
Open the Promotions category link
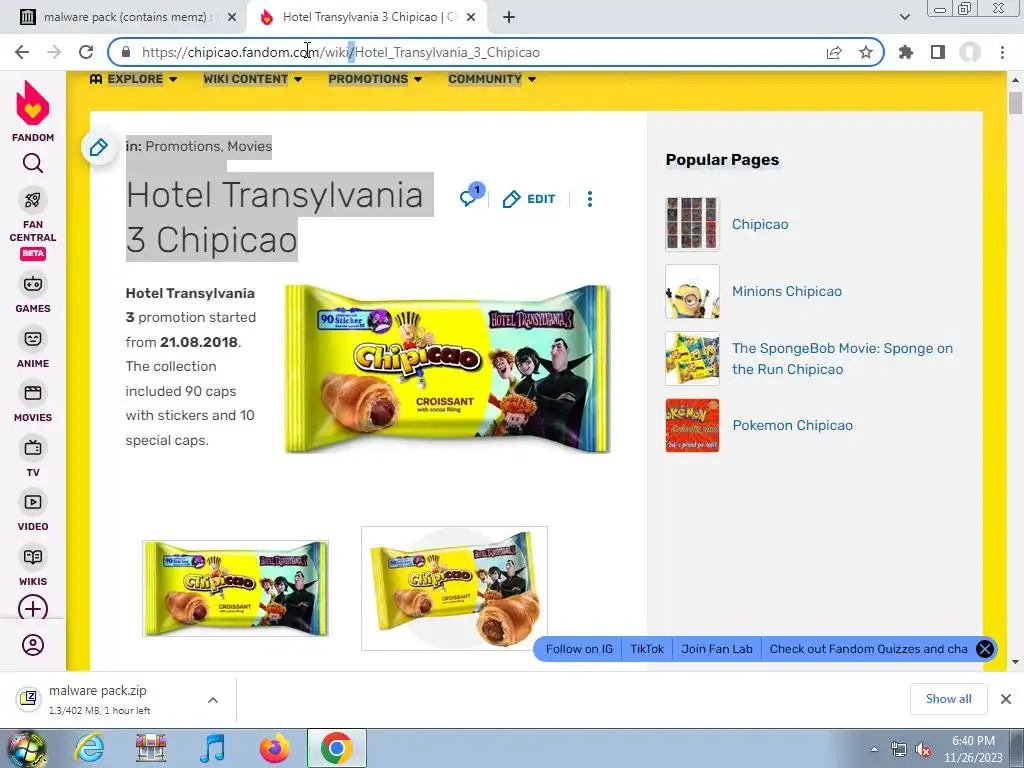pos(183,146)
